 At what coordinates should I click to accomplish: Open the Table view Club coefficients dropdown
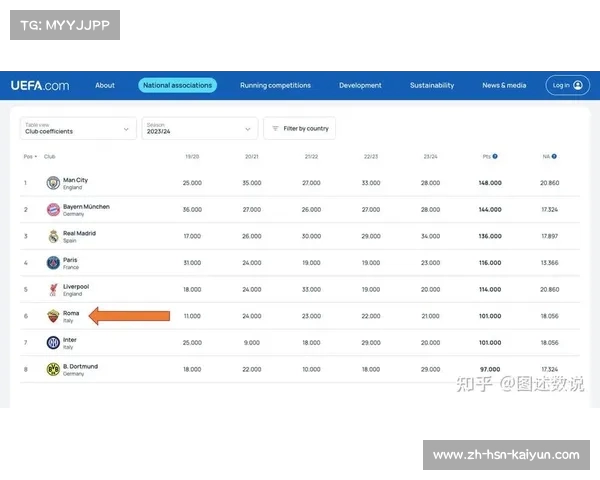click(x=78, y=128)
